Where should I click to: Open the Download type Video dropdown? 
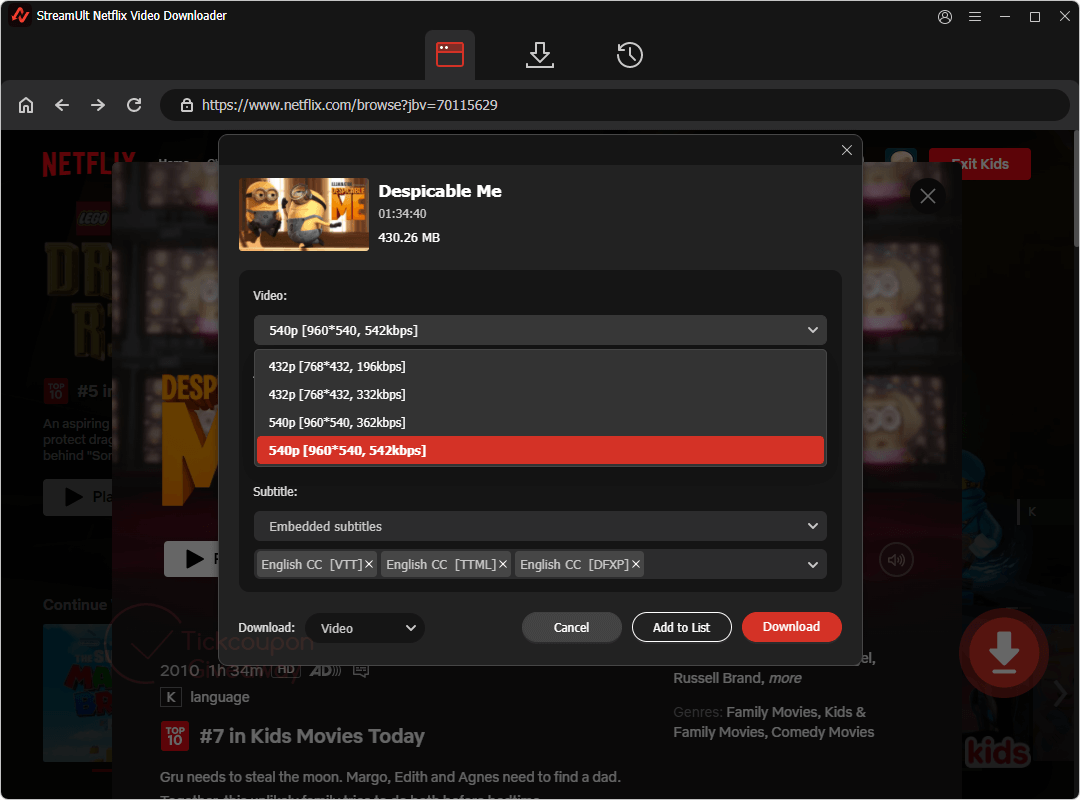(365, 628)
